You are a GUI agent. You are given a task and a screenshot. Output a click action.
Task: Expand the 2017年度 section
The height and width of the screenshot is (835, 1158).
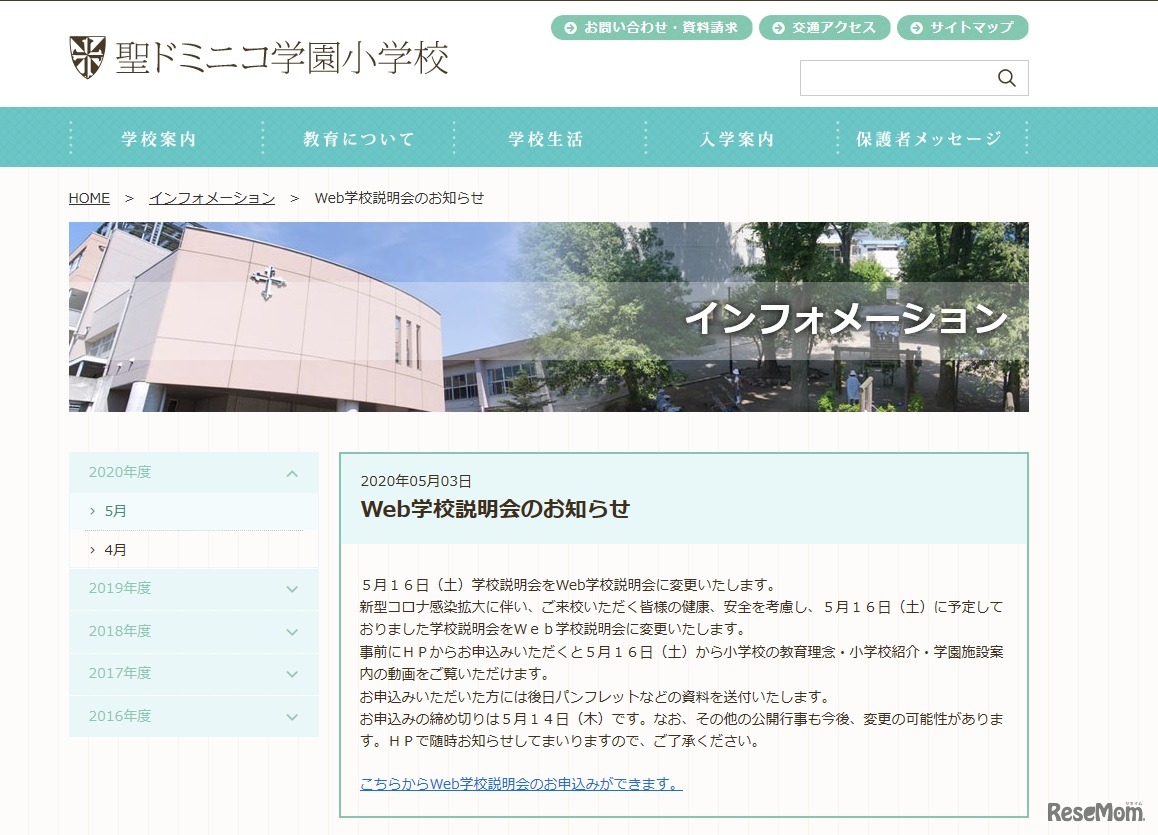(x=291, y=673)
